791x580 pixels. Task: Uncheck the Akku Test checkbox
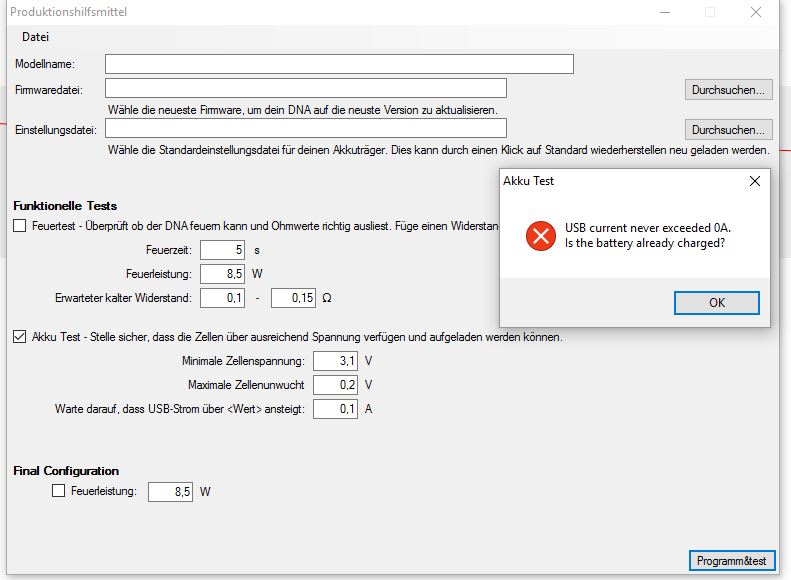(x=20, y=337)
